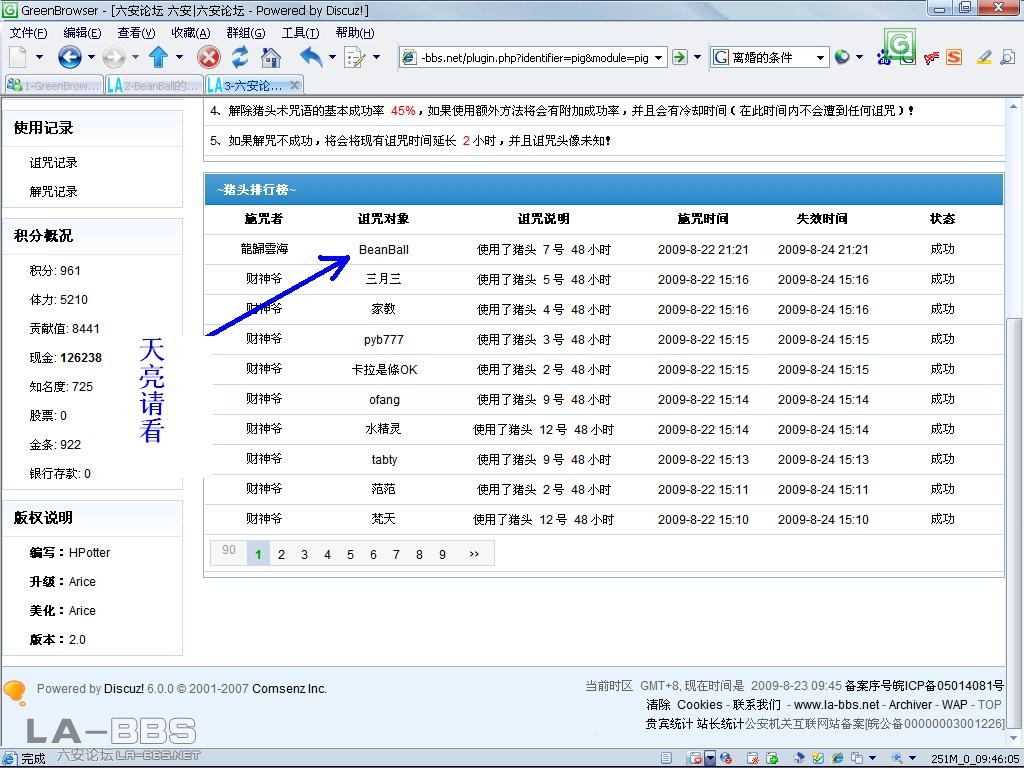Viewport: 1024px width, 768px height.
Task: Expand the address bar URL dropdown
Action: [659, 58]
